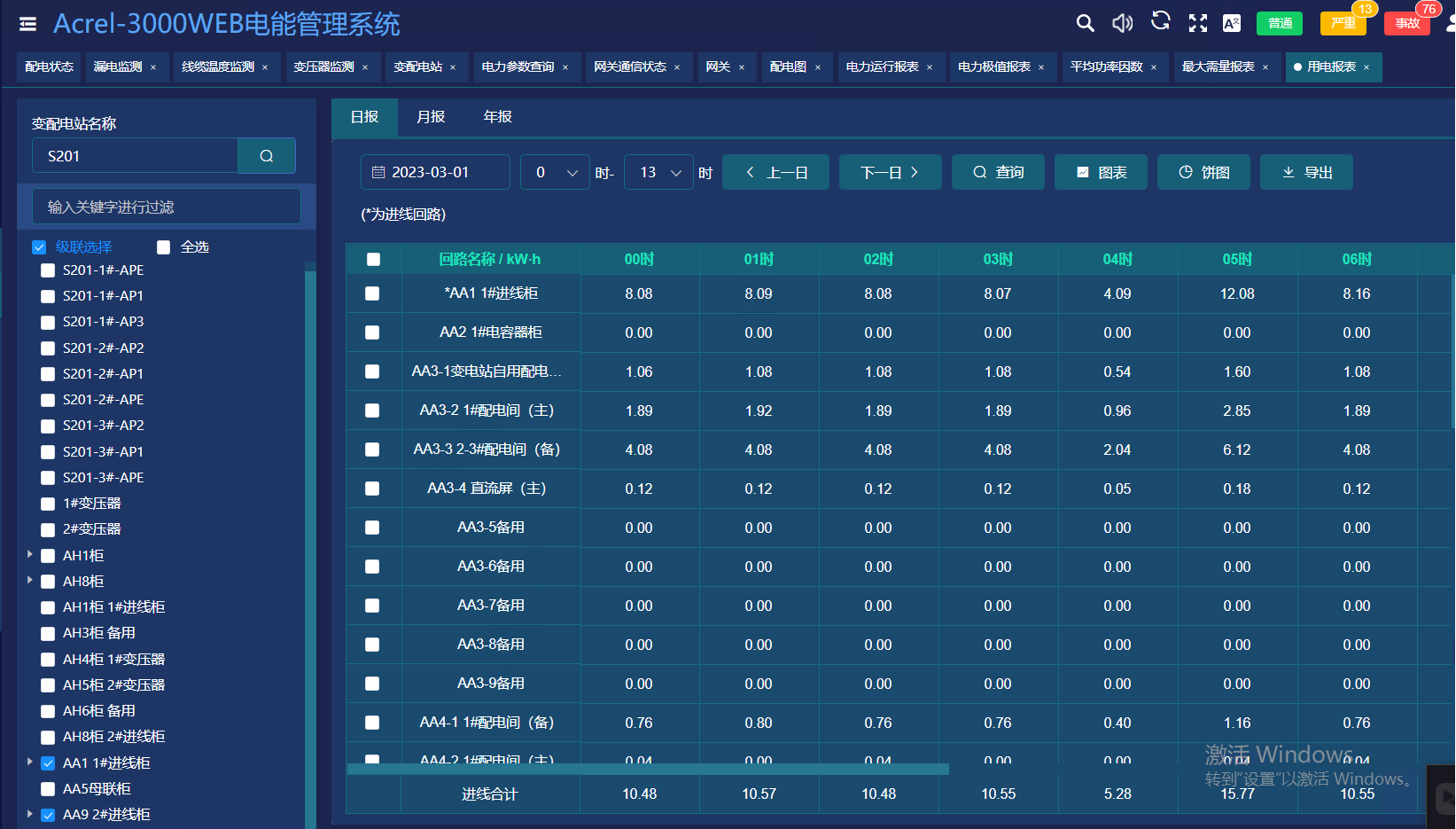Open the 电力参数查询 page tab

518,67
